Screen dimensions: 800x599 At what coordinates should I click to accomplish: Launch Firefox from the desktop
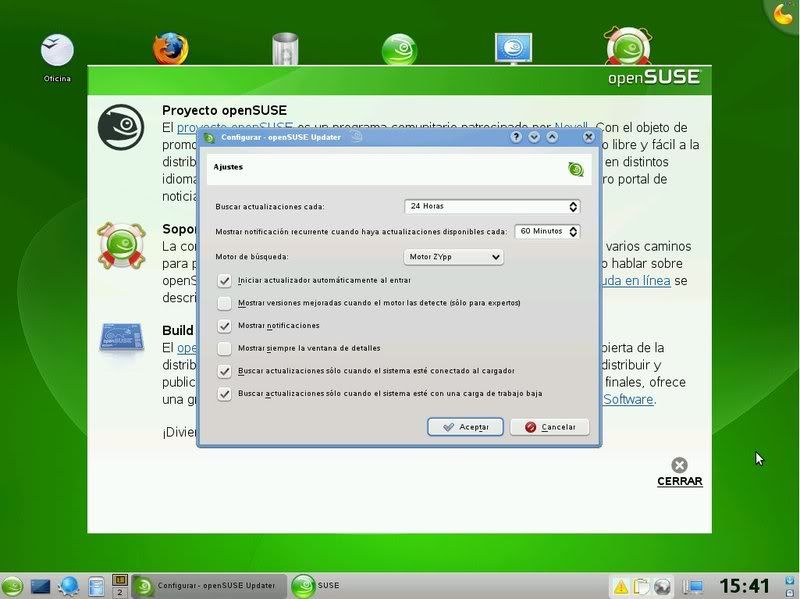pos(170,48)
